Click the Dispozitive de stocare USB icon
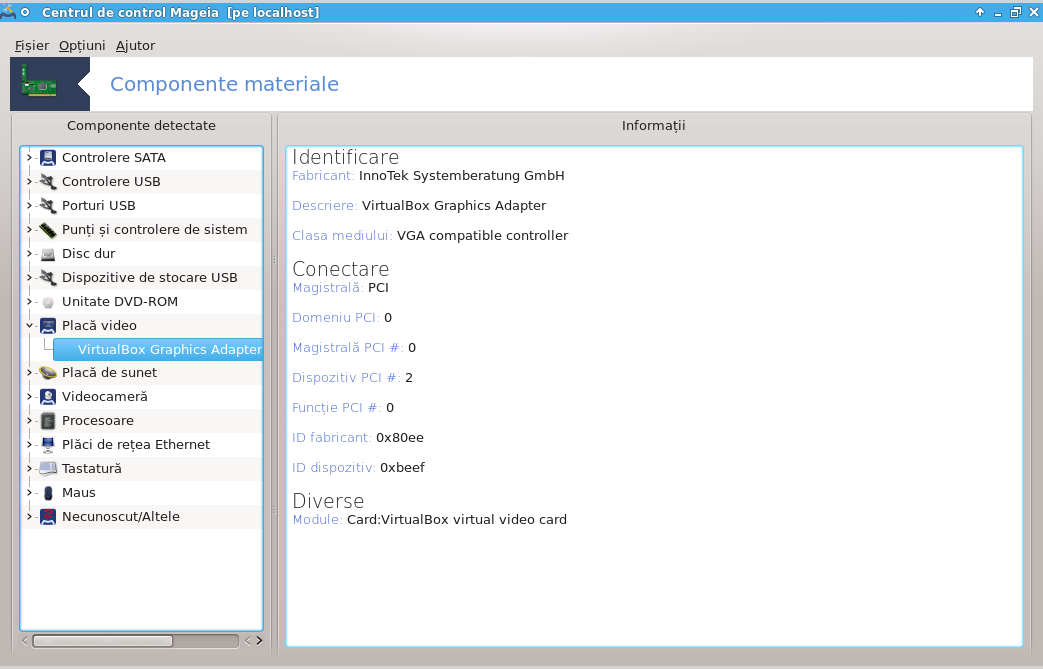This screenshot has height=669, width=1043. coord(48,277)
